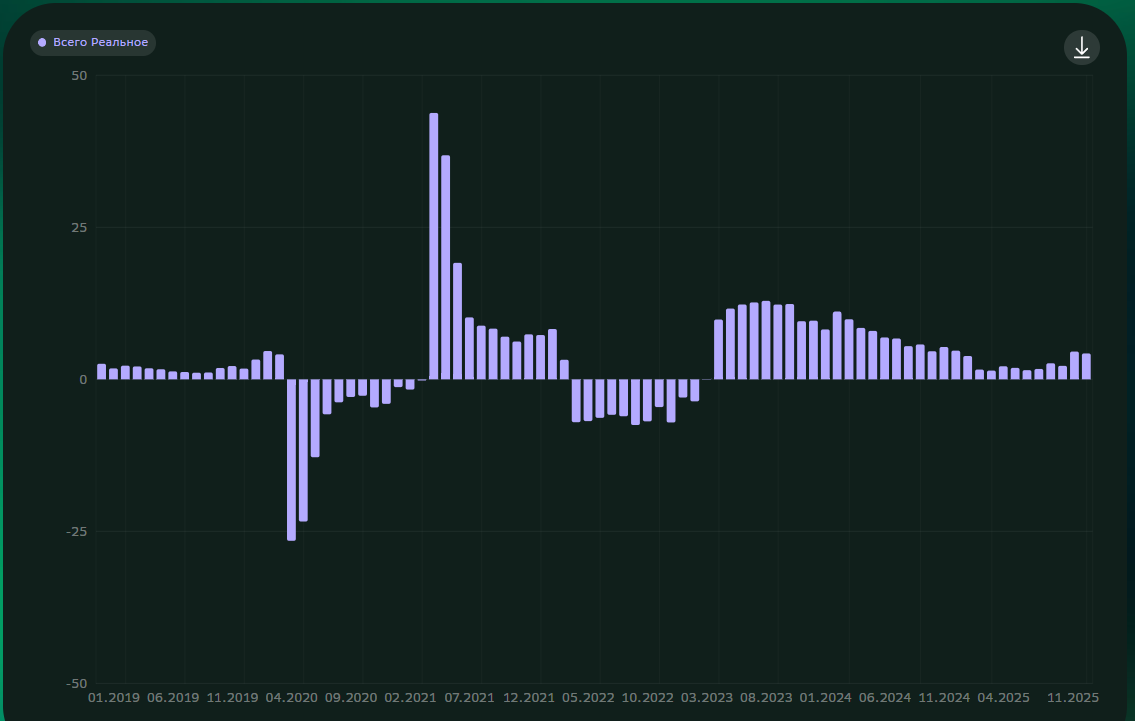This screenshot has width=1135, height=721.
Task: Click the tallest bar near 04.2021
Action: pos(434,246)
